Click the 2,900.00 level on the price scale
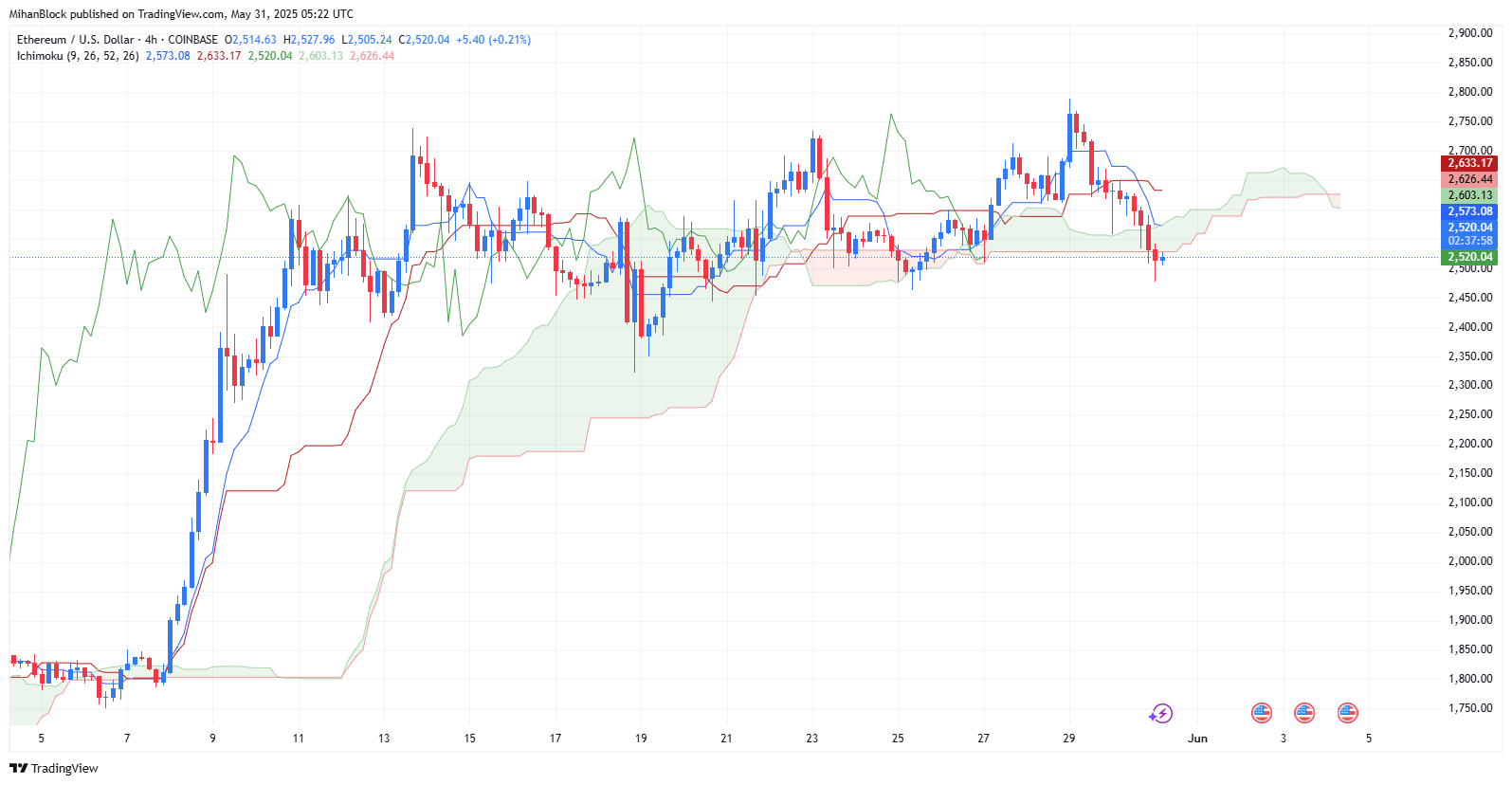This screenshot has height=785, width=1512. click(1470, 33)
